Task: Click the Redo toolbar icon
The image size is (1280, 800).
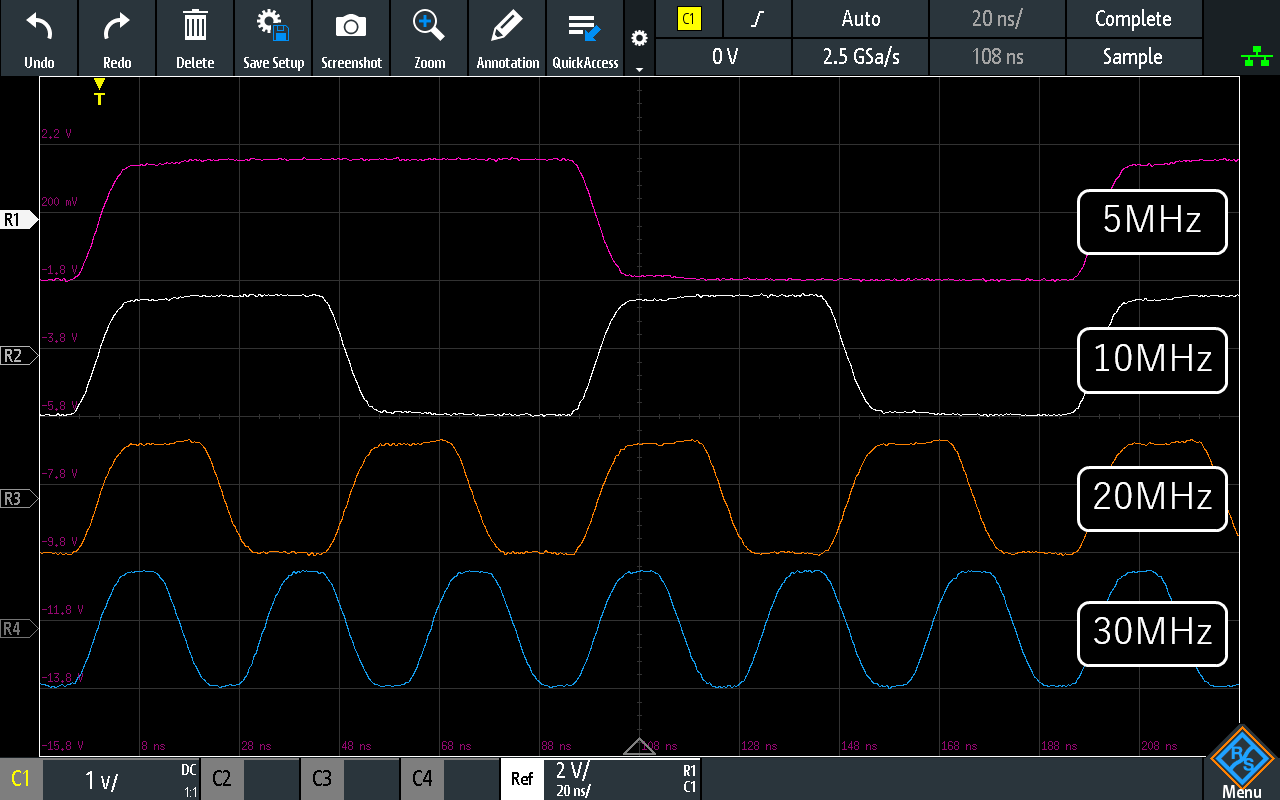Action: coord(117,38)
